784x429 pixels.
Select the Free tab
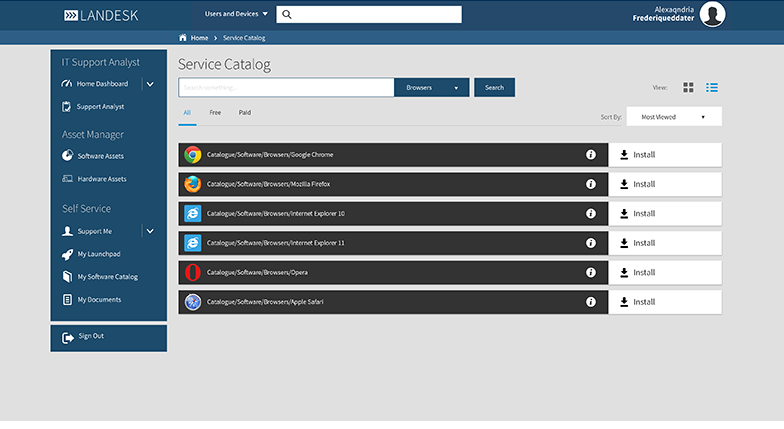[x=215, y=113]
